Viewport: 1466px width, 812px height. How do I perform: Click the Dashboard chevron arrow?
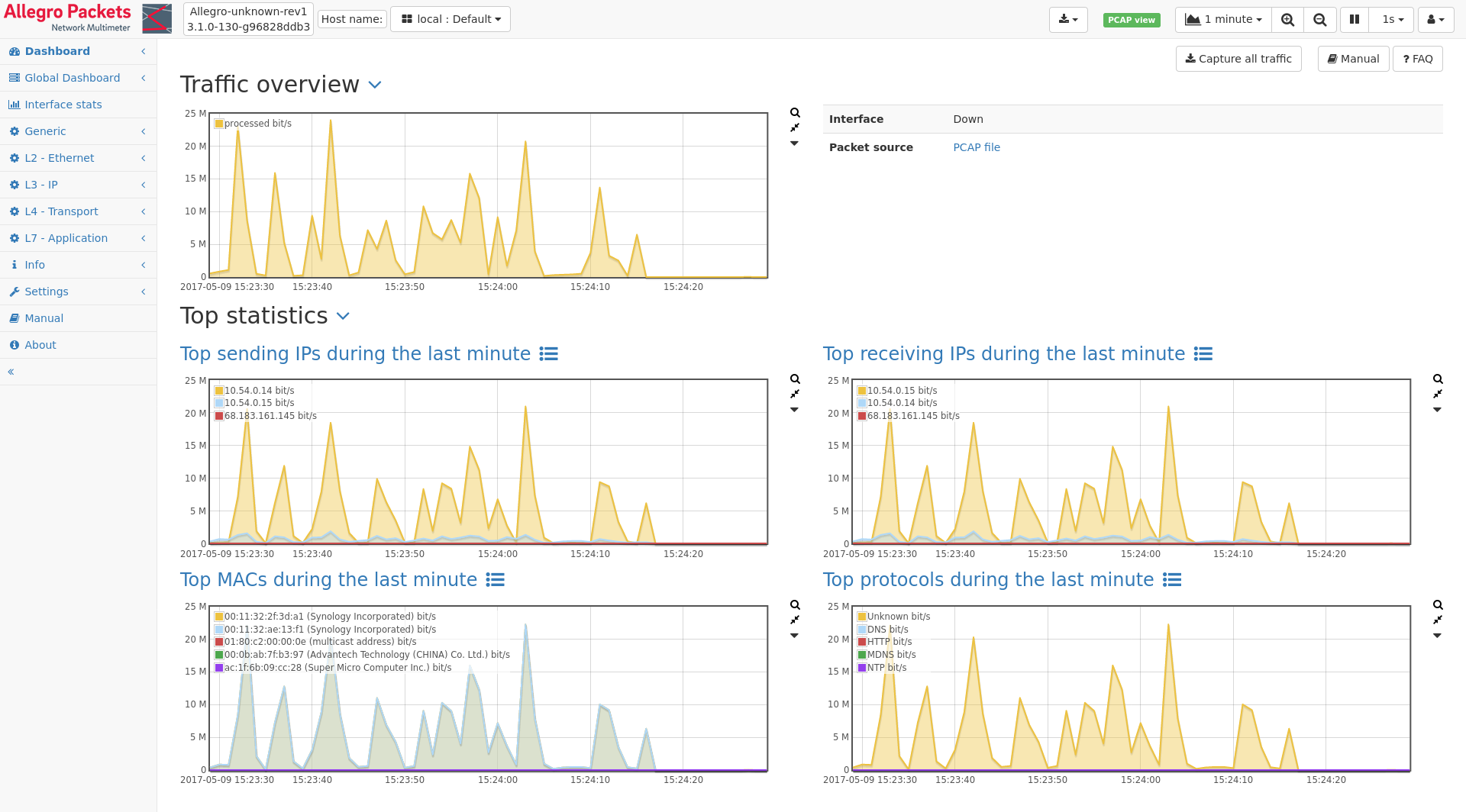(x=144, y=51)
